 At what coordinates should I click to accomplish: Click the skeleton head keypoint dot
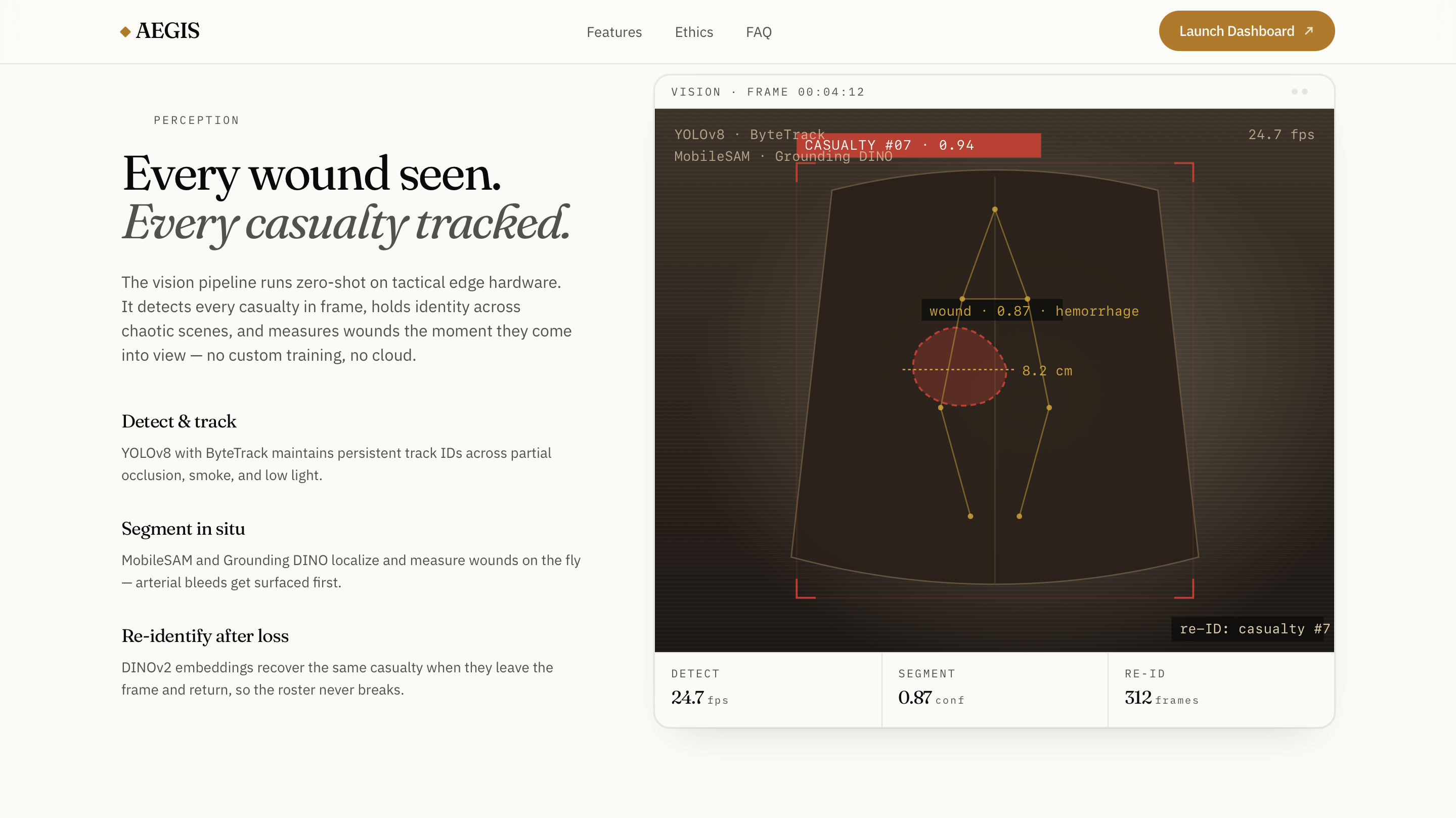pyautogui.click(x=995, y=210)
